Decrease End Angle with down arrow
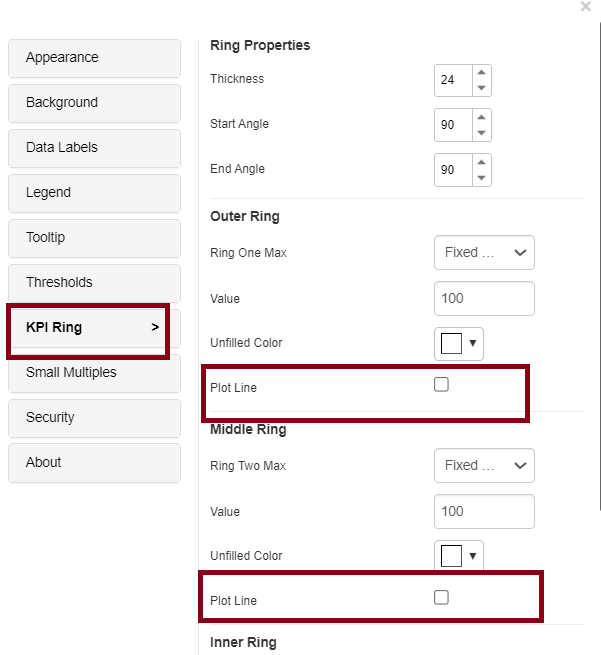This screenshot has width=601, height=655. point(481,178)
